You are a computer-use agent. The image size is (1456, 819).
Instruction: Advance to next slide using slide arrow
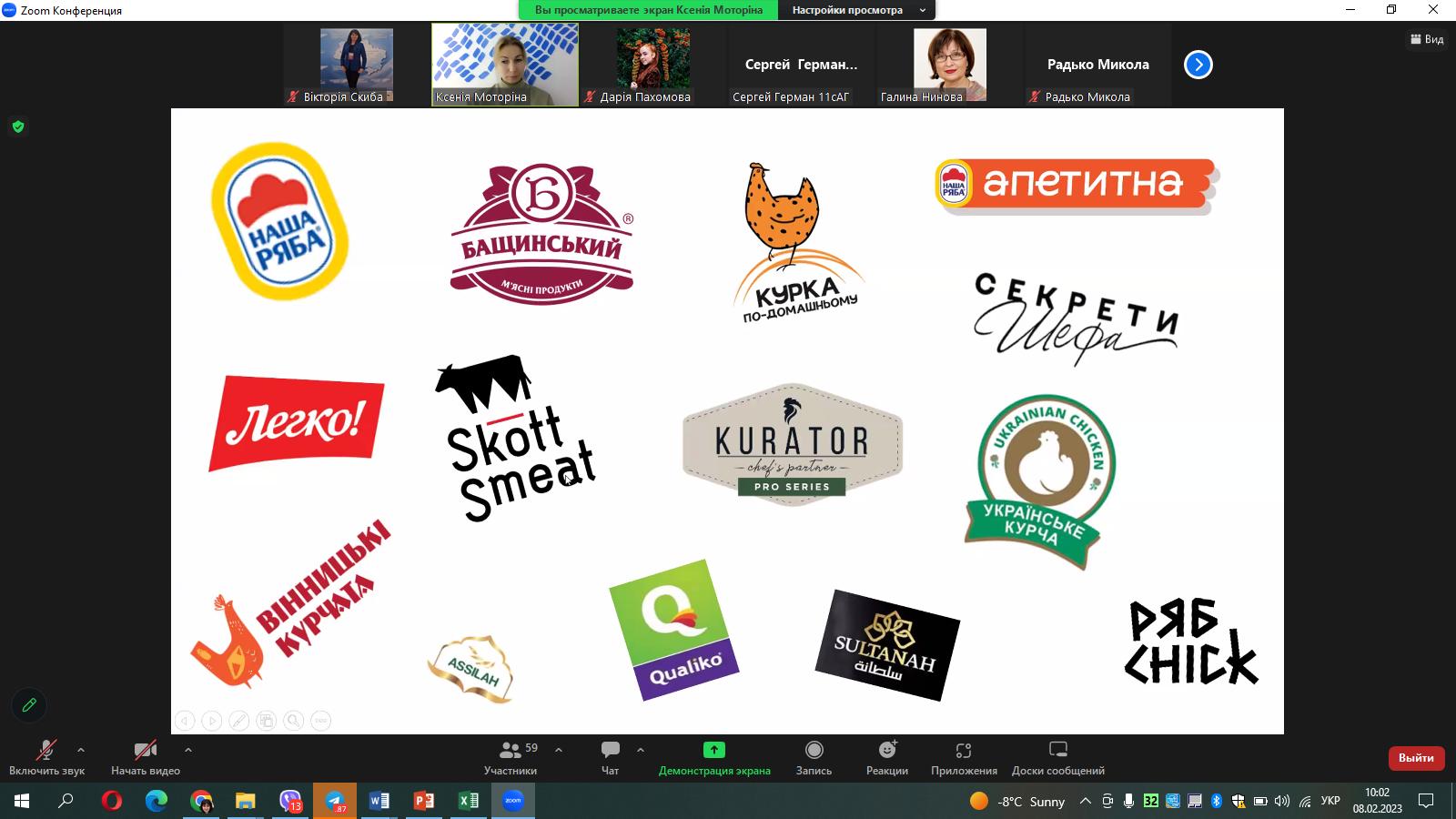212,721
